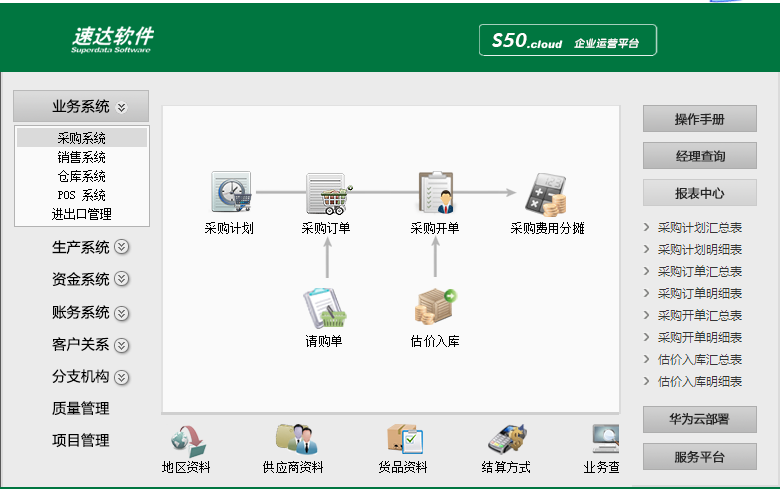
Task: Open 估价入库汇总表 report link
Action: tap(700, 359)
